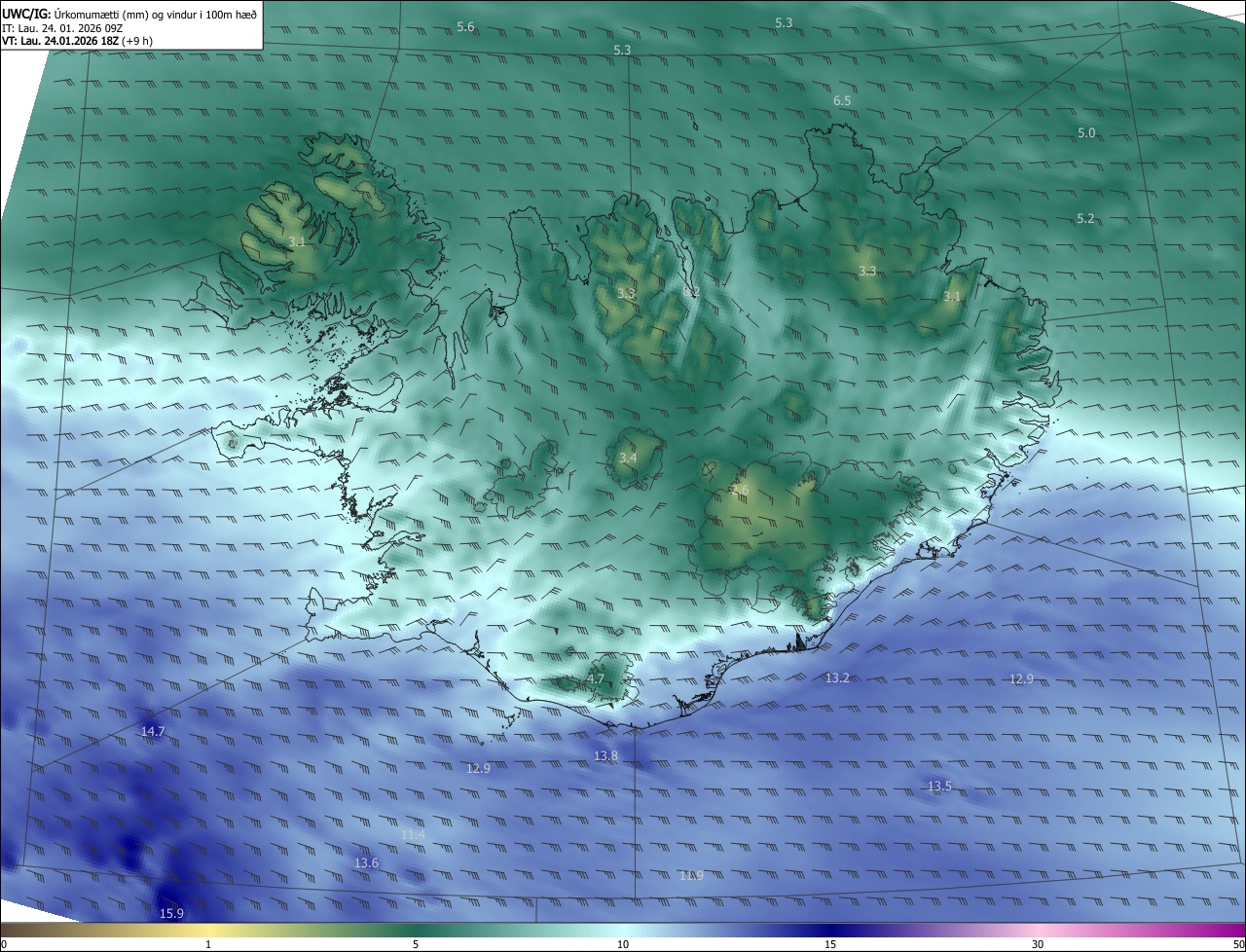This screenshot has height=952, width=1246.
Task: Click the color scale tick label 10
Action: (x=623, y=944)
